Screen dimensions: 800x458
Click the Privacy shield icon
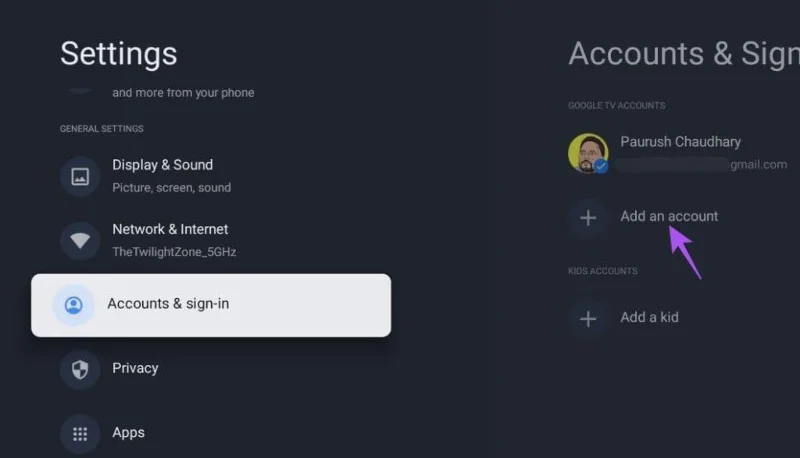click(80, 369)
